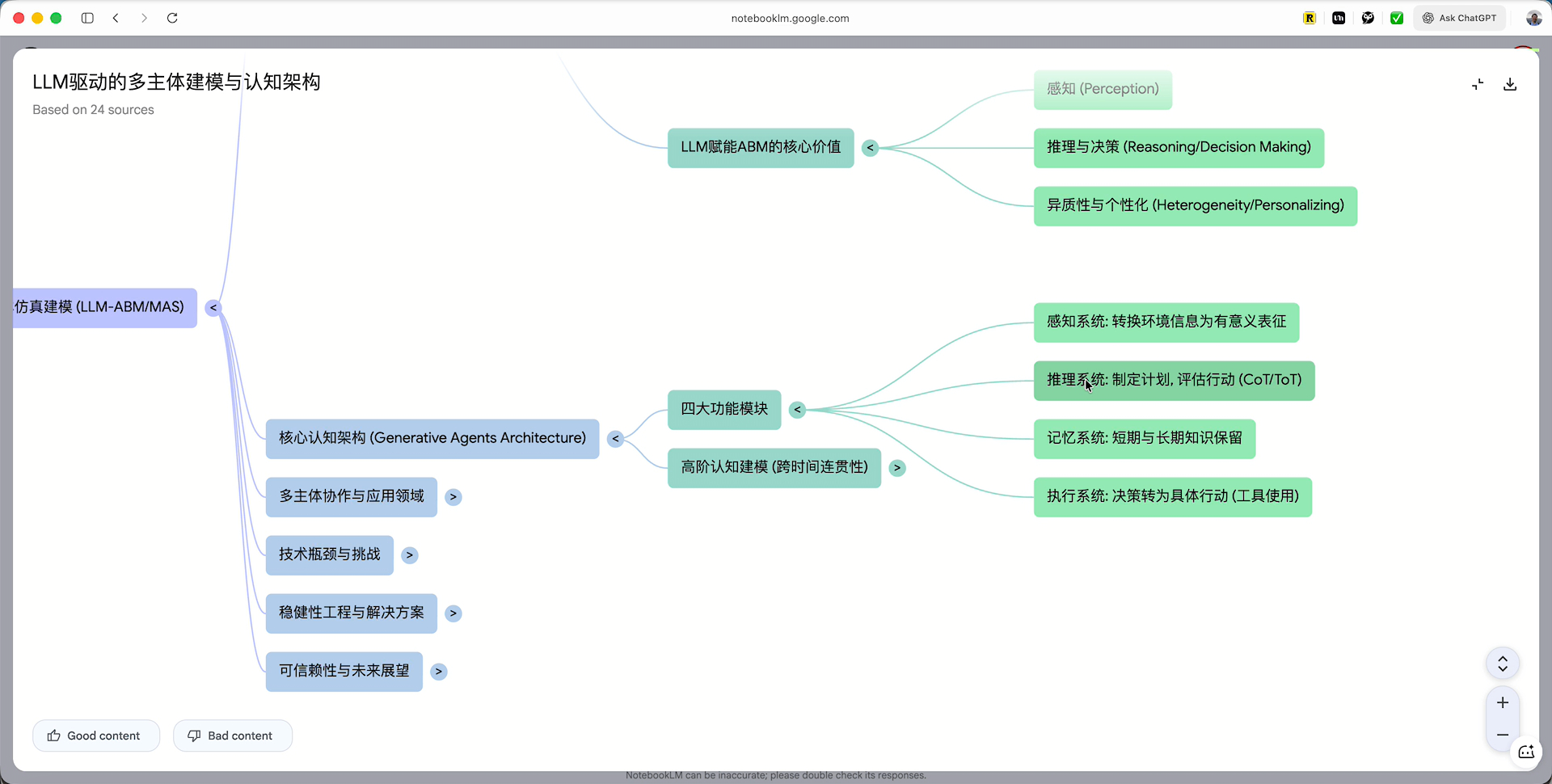Reload the page in browser

(172, 18)
